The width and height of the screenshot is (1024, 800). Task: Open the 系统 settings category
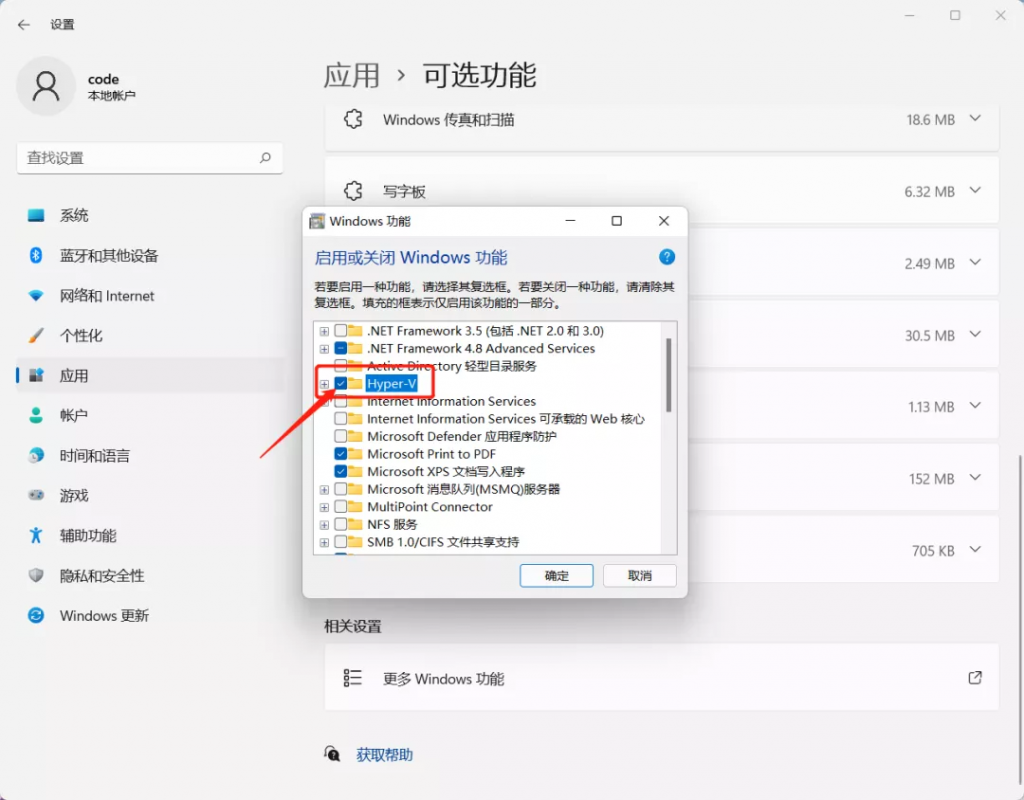point(150,216)
